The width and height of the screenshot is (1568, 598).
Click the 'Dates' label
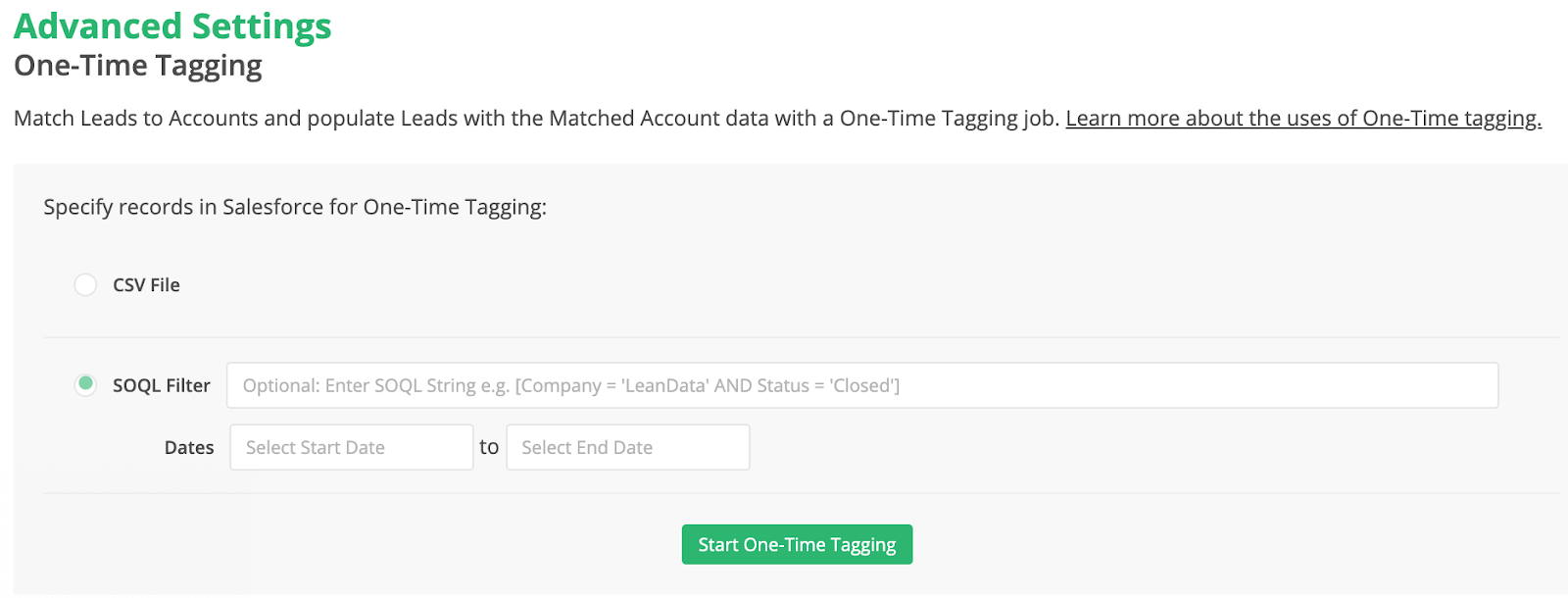click(x=189, y=448)
